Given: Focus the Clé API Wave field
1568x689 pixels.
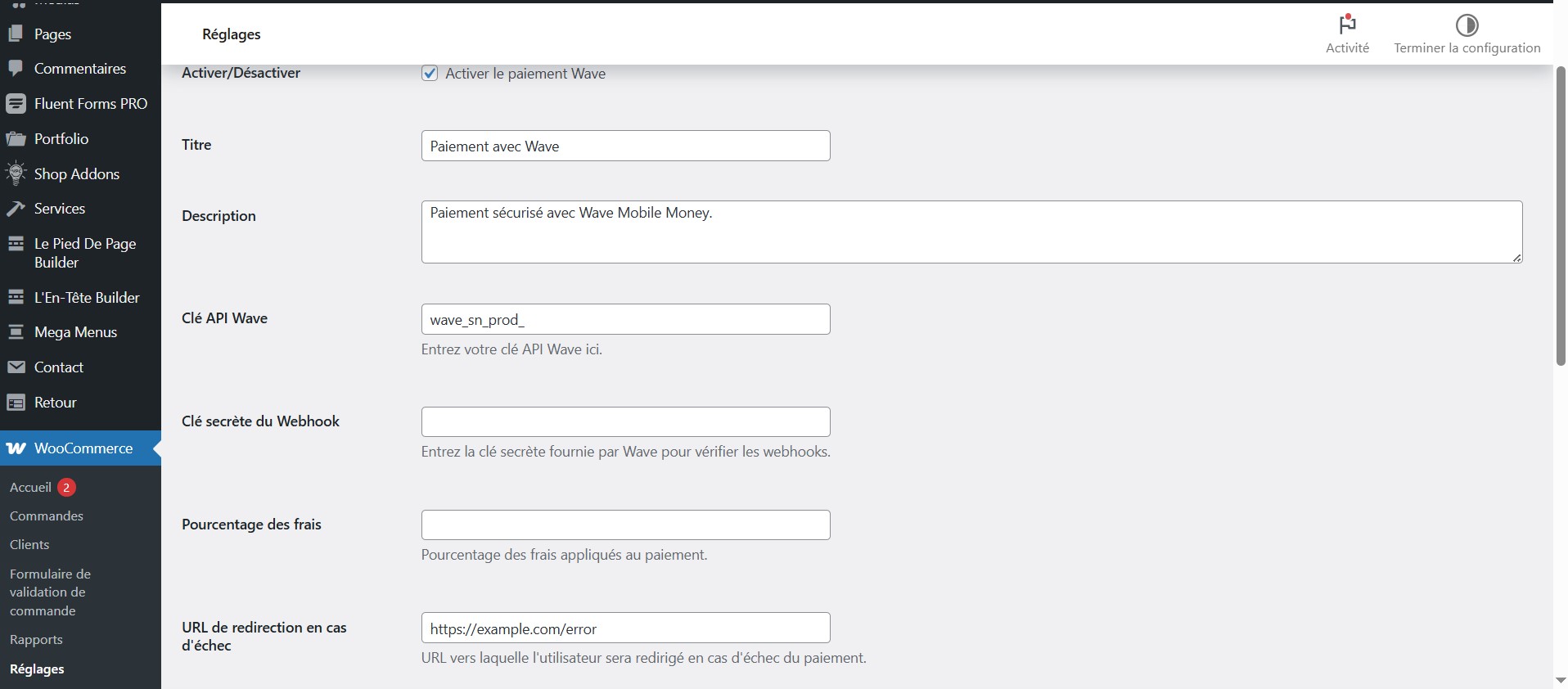Looking at the screenshot, I should [625, 320].
